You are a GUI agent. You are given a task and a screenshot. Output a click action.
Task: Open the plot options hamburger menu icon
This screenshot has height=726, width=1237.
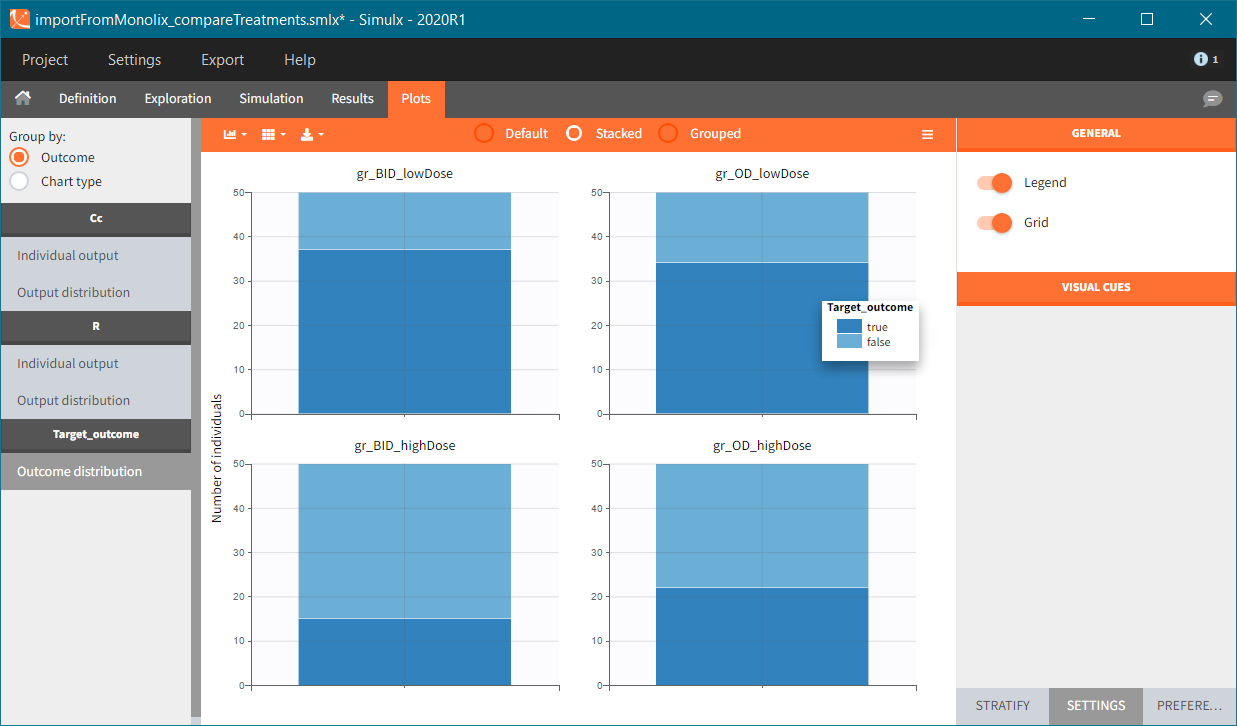pyautogui.click(x=927, y=133)
